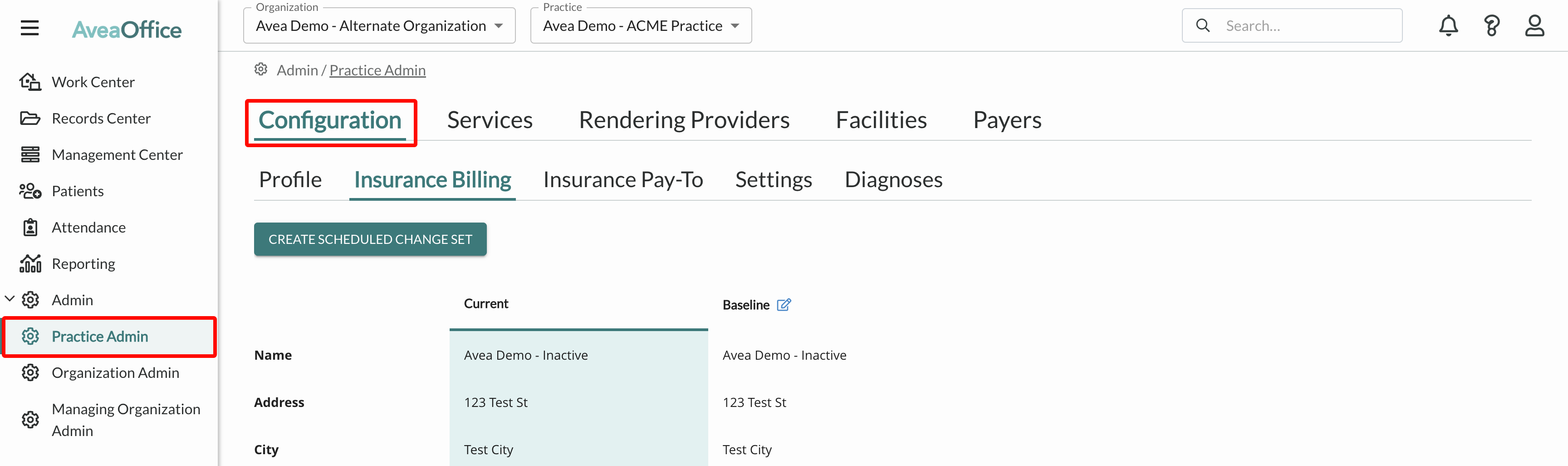Click the Management Center icon
This screenshot has width=1568, height=466.
[30, 155]
